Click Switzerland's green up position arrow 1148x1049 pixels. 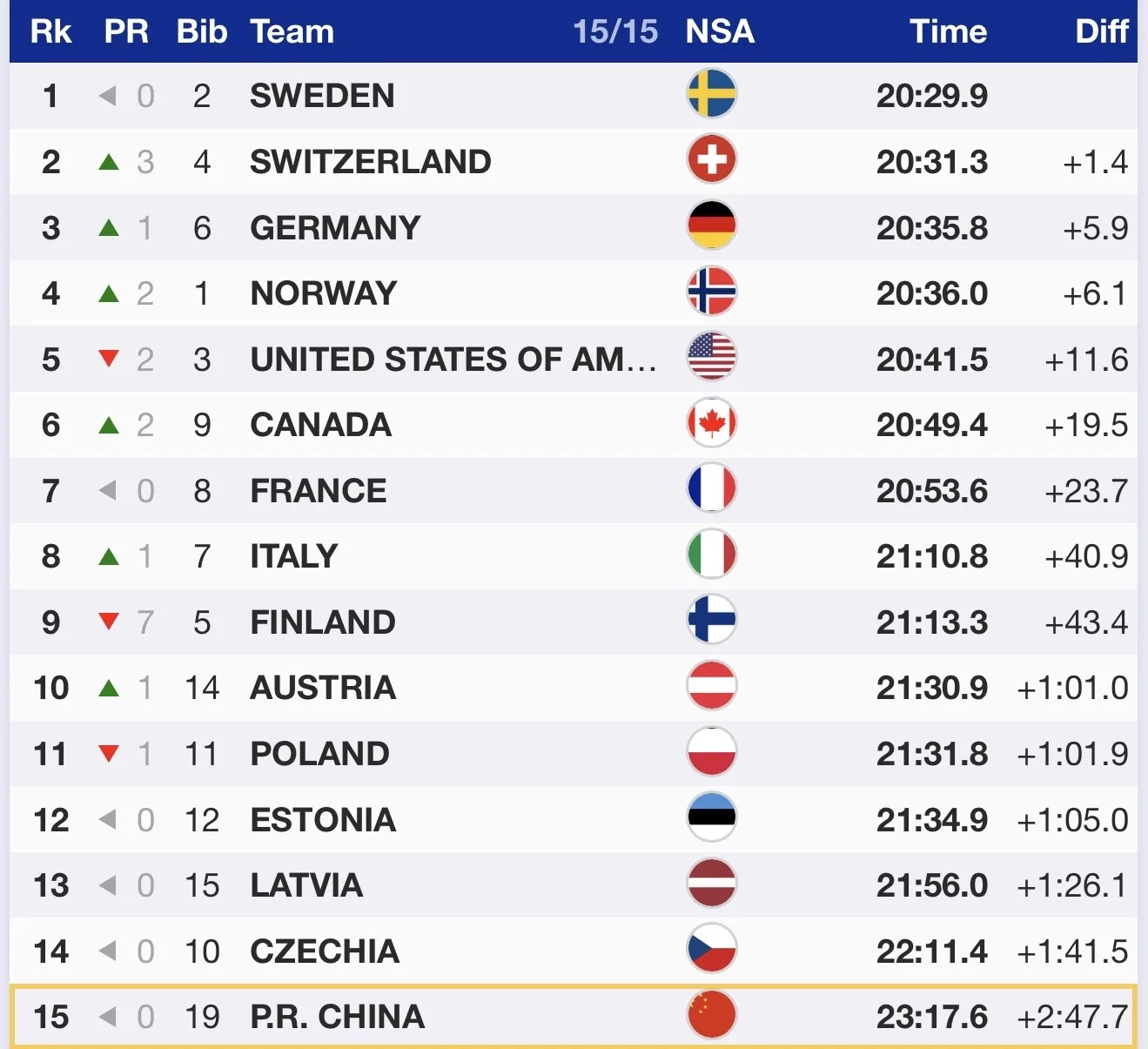click(x=109, y=162)
